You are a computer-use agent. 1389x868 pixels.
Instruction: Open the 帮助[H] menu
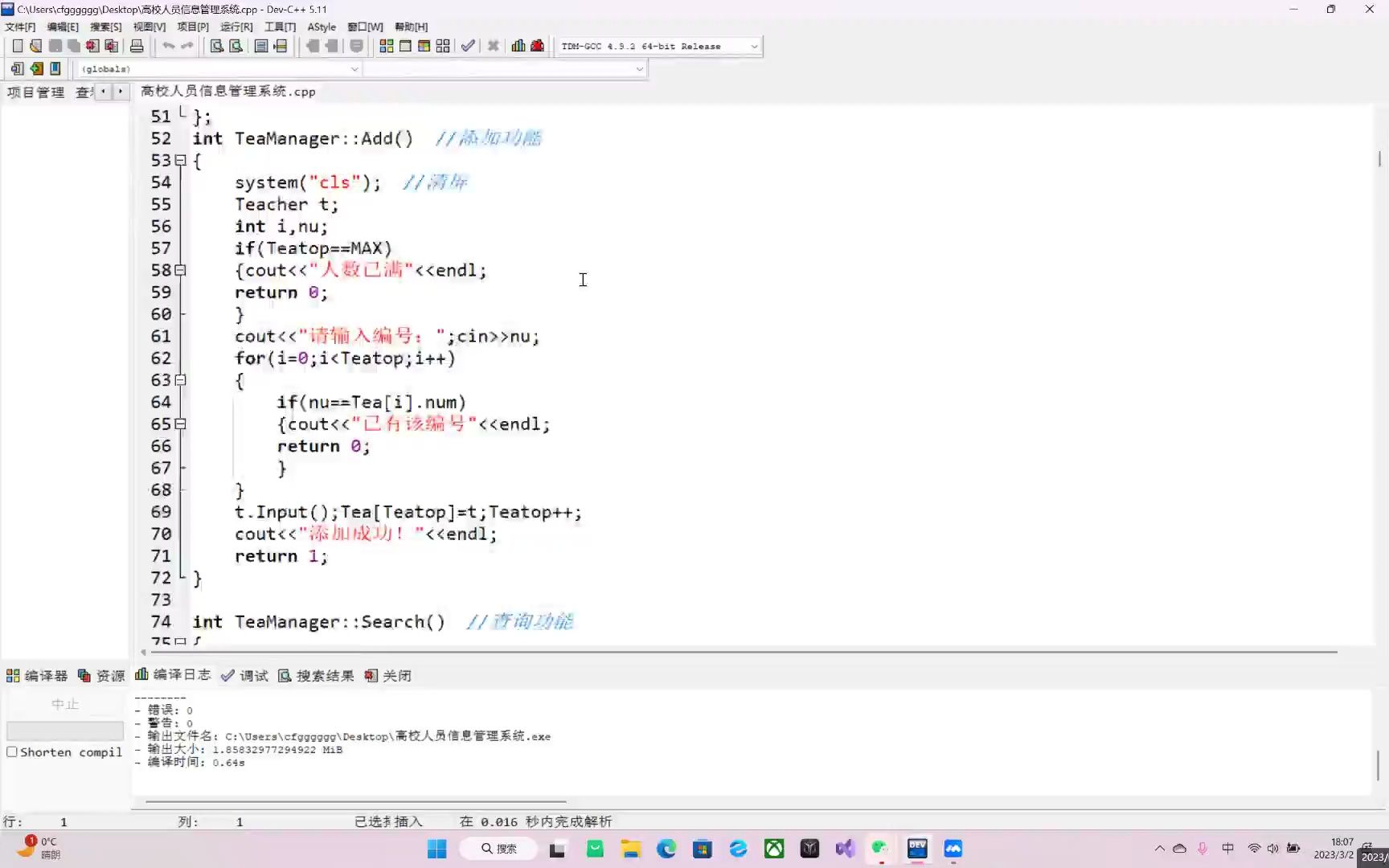click(x=411, y=27)
